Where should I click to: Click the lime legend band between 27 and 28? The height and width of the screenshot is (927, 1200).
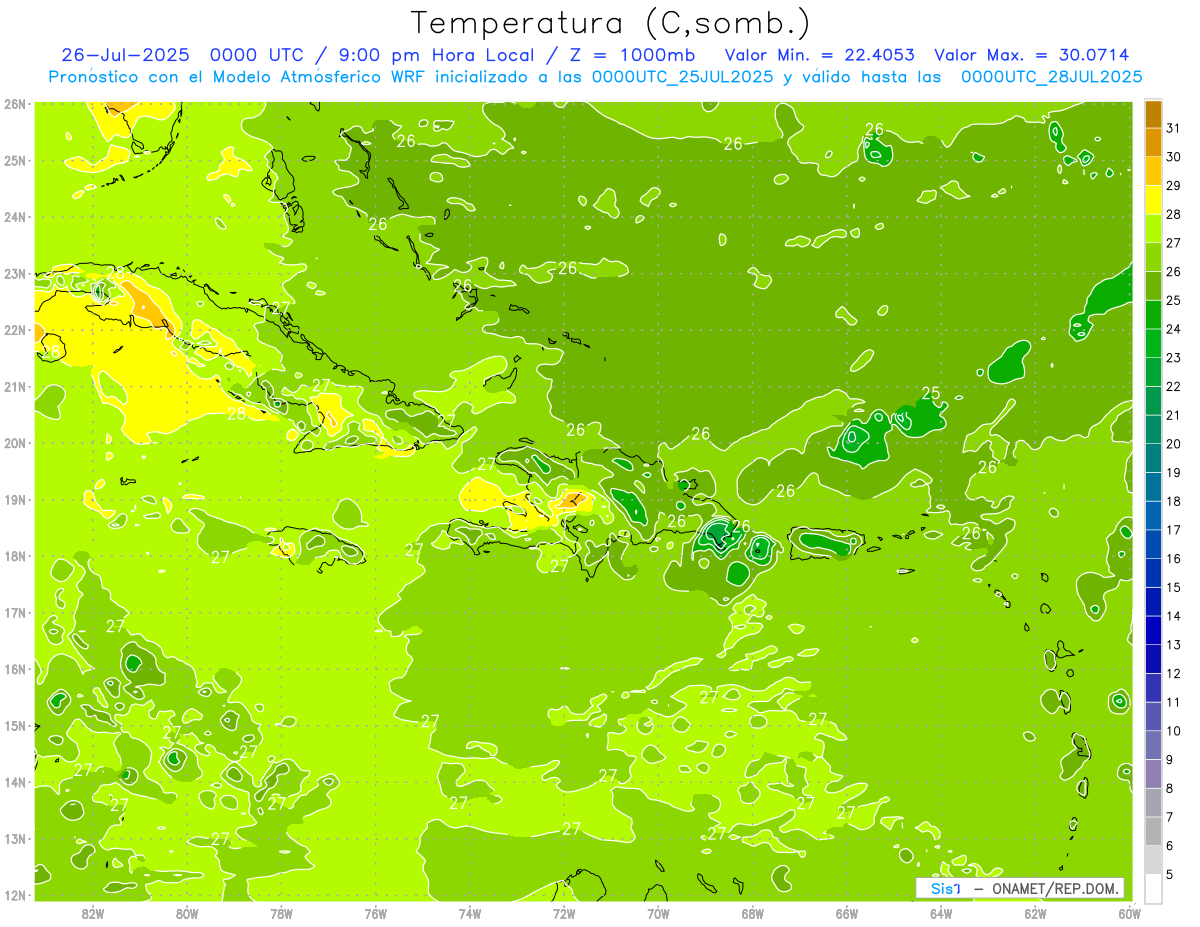point(1153,229)
